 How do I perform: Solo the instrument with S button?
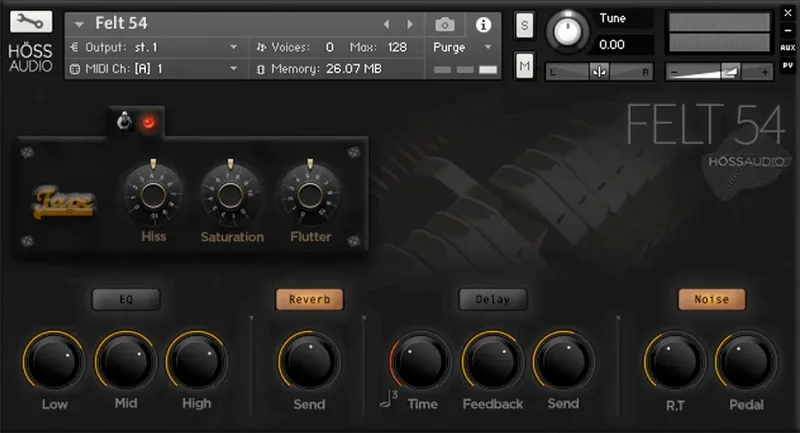pyautogui.click(x=524, y=25)
